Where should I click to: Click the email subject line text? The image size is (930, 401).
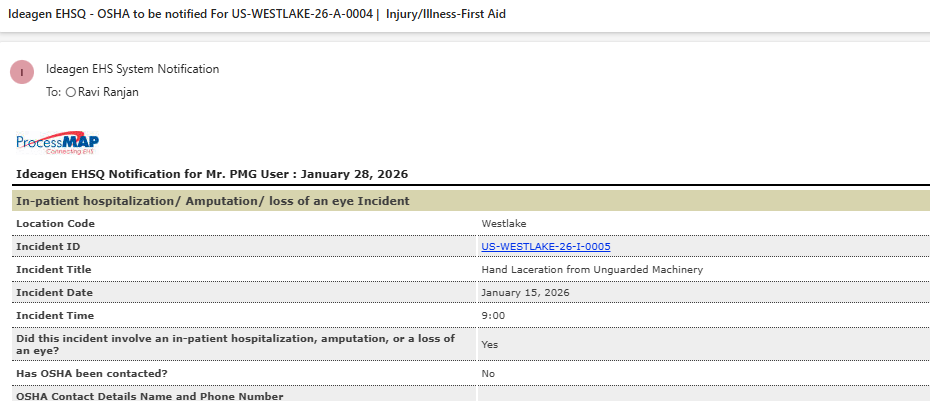(257, 14)
